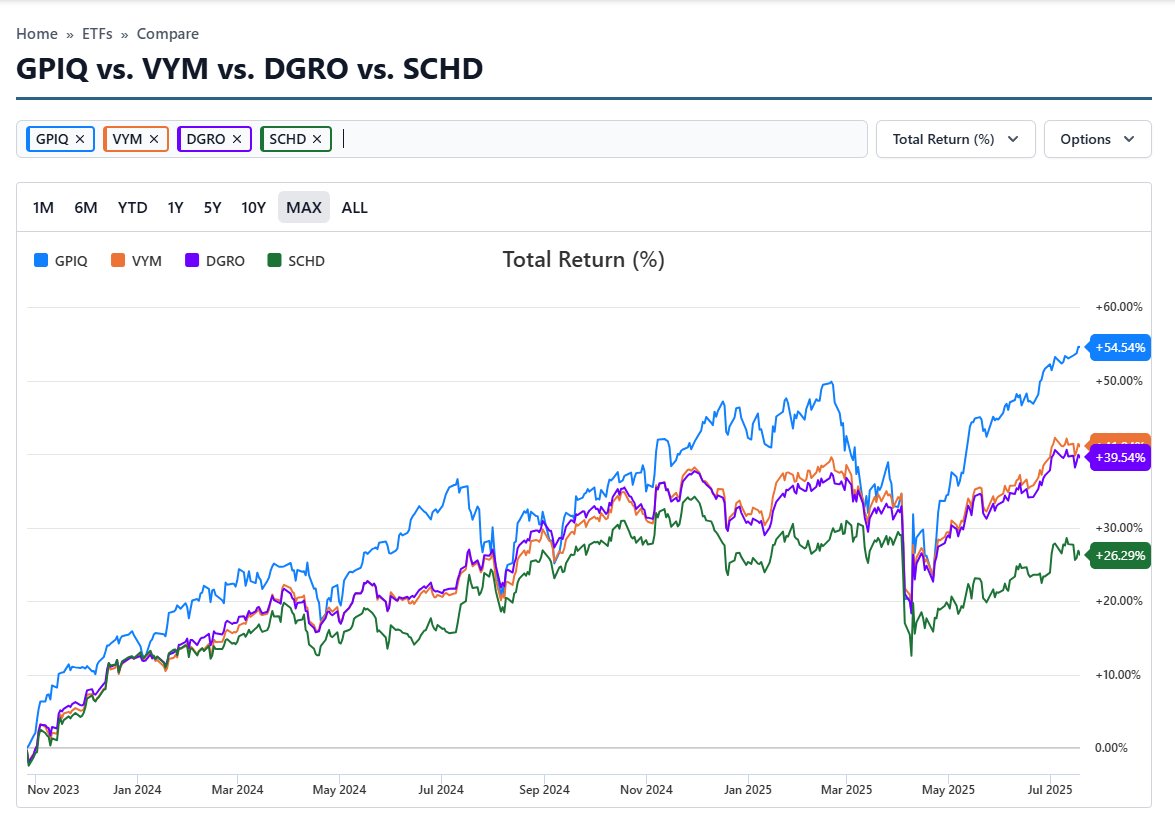The height and width of the screenshot is (834, 1175).
Task: Click the Nov 2023 axis label
Action: (53, 790)
